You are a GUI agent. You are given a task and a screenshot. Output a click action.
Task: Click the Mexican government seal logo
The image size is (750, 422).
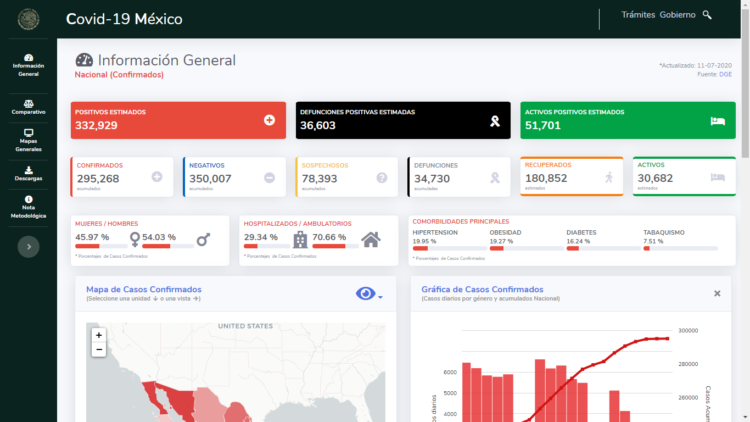coord(28,19)
